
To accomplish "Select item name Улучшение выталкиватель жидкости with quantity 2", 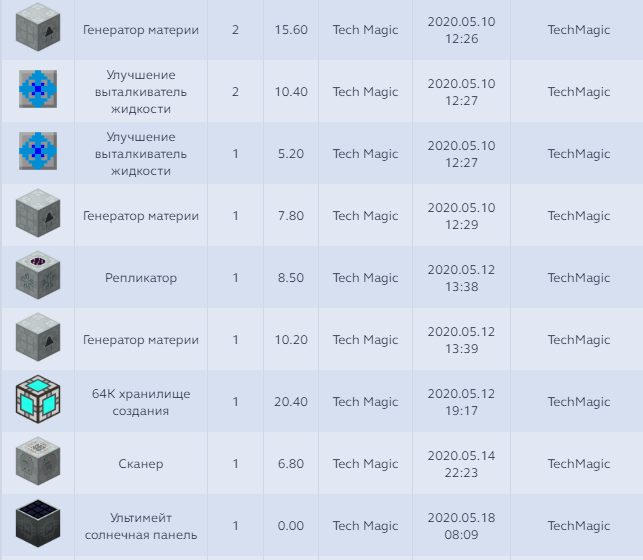I will click(x=141, y=92).
